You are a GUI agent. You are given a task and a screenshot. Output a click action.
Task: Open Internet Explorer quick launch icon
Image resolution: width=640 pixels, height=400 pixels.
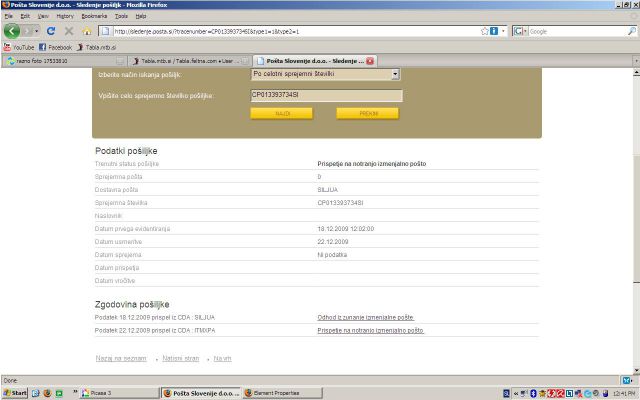[36, 393]
